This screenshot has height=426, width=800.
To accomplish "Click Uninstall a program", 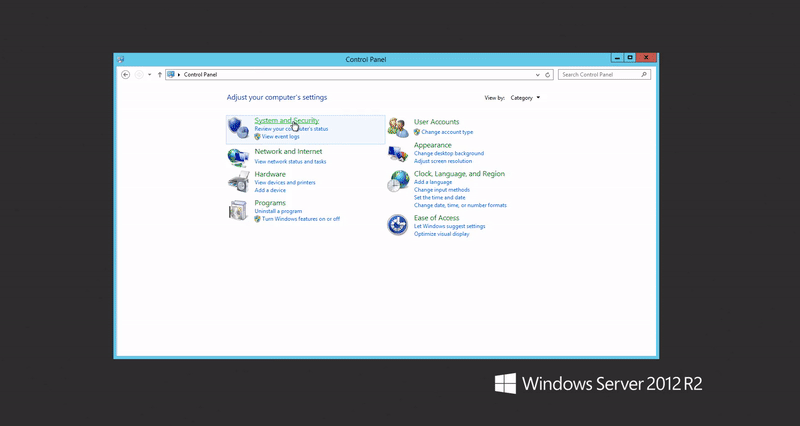I will (x=278, y=211).
